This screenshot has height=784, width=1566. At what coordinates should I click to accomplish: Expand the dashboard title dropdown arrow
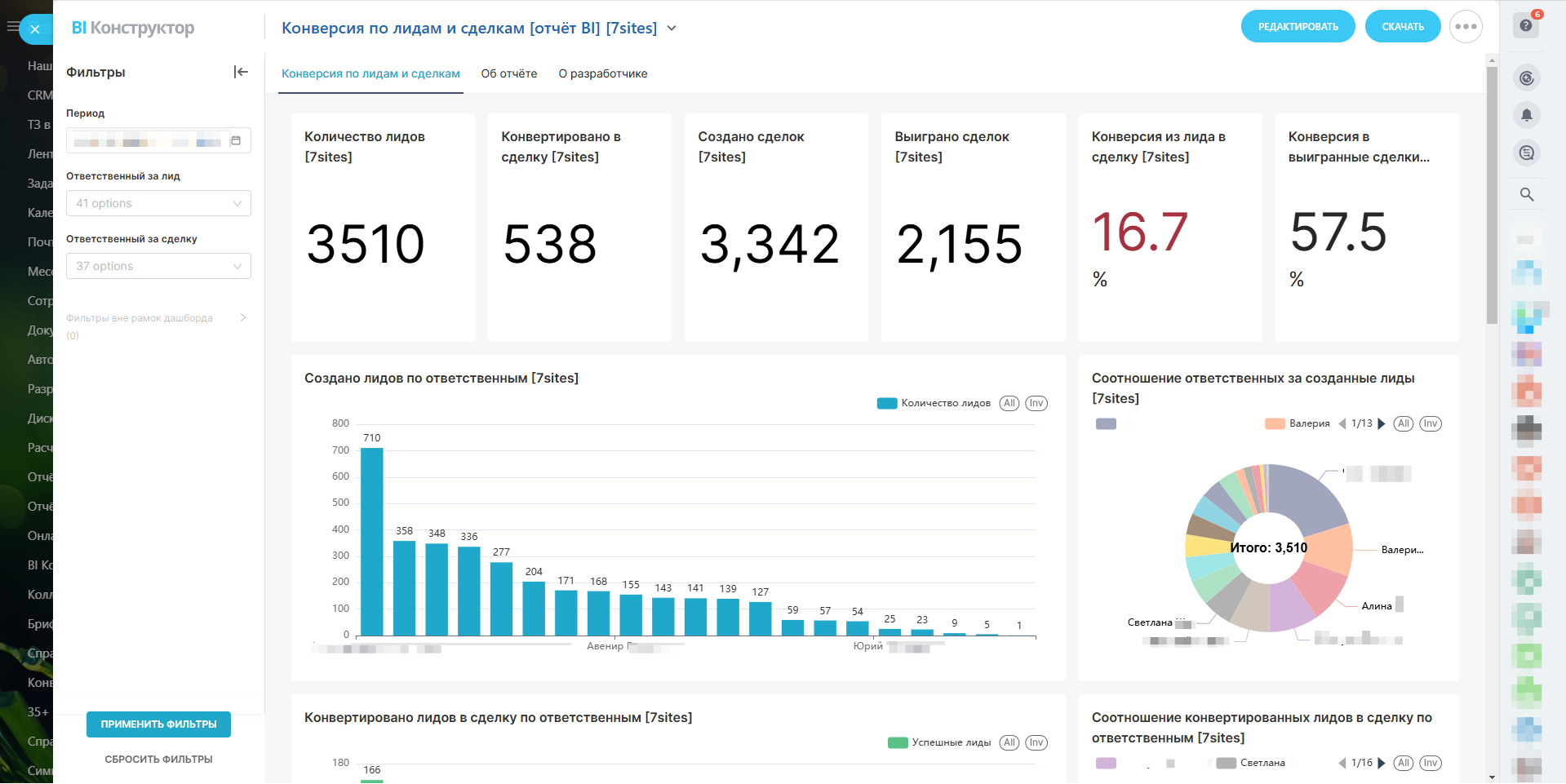[672, 28]
